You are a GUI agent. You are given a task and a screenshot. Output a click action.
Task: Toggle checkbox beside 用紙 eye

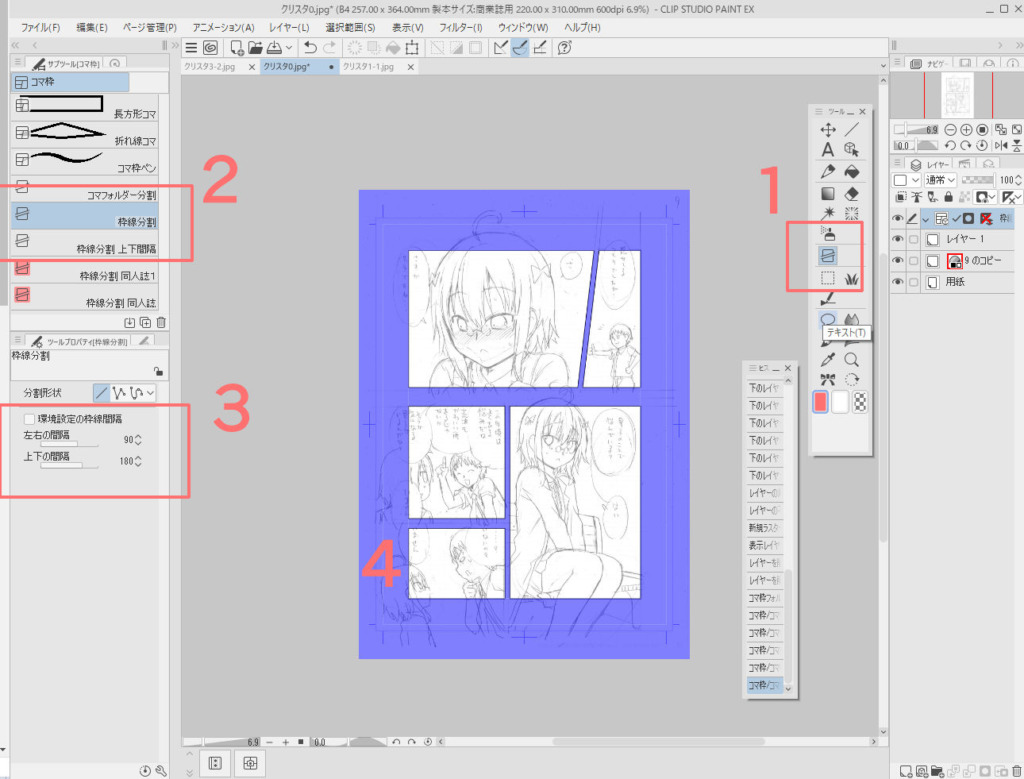pos(914,282)
